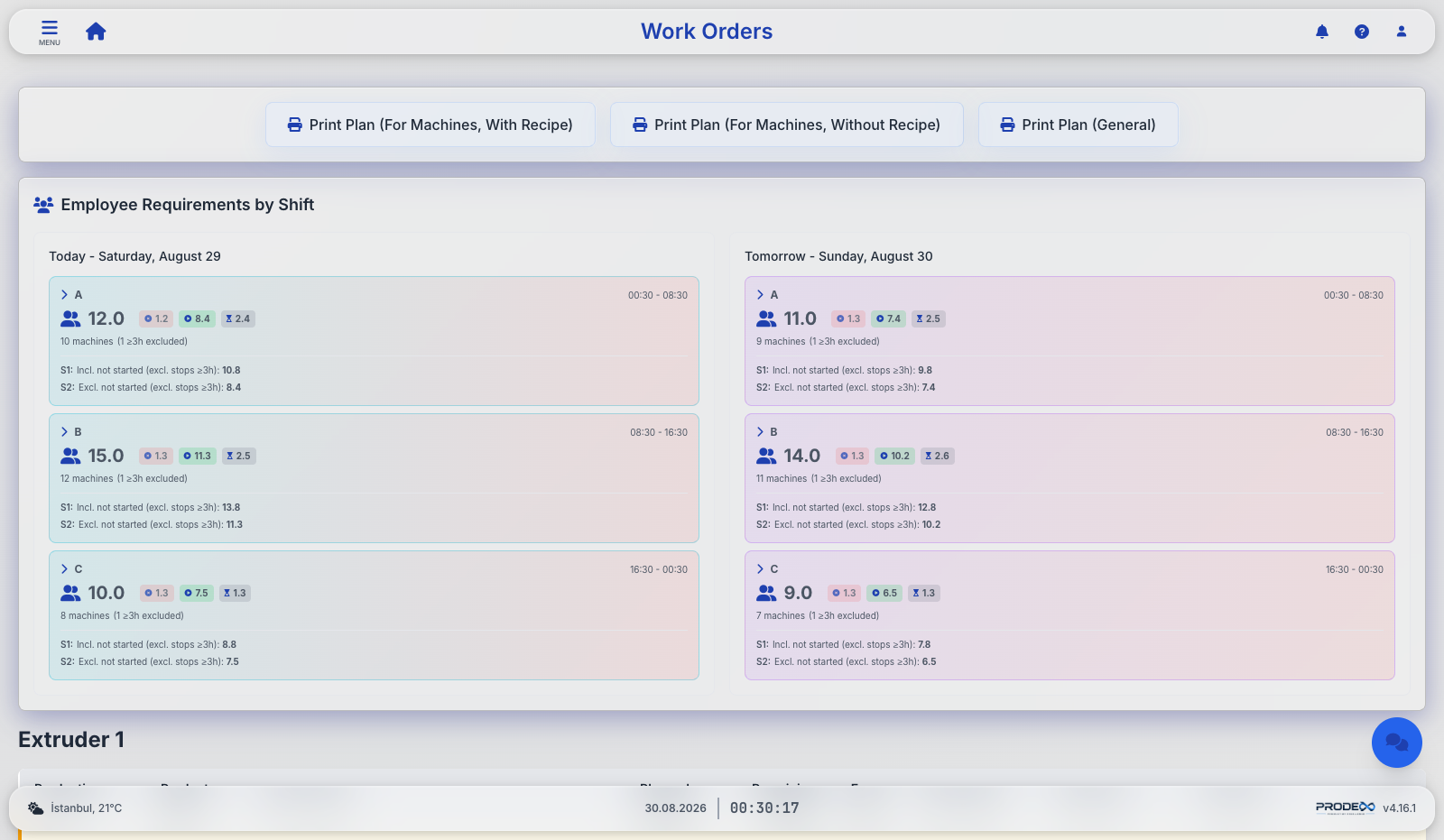The width and height of the screenshot is (1444, 840).
Task: Click the people icon beside 15.0
Action: (x=70, y=456)
